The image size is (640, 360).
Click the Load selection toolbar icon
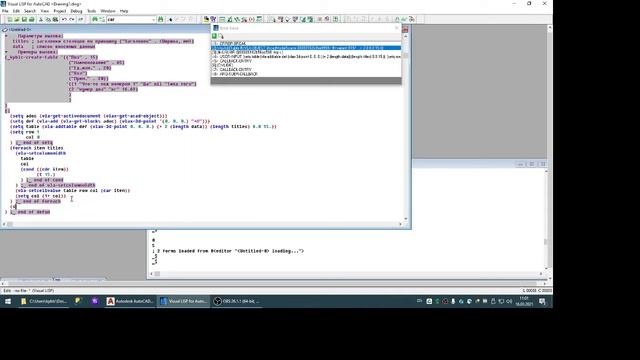pyautogui.click(x=280, y=19)
